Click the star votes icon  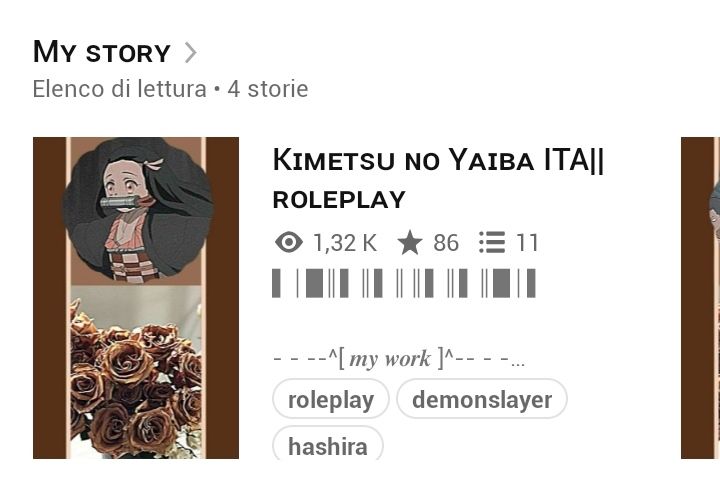click(x=410, y=242)
